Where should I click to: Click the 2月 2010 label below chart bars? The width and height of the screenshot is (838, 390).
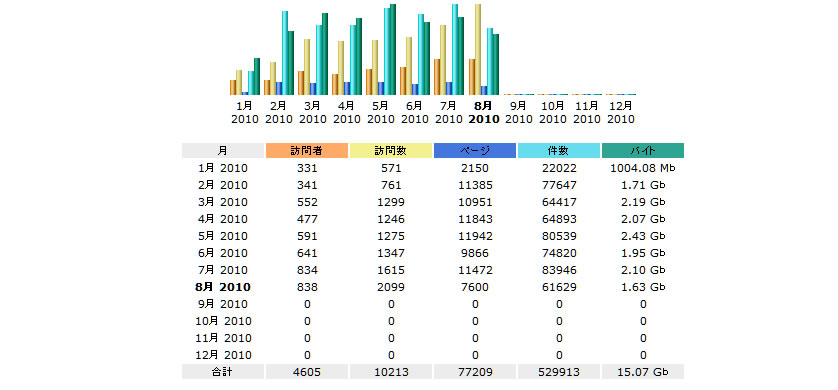coord(278,112)
